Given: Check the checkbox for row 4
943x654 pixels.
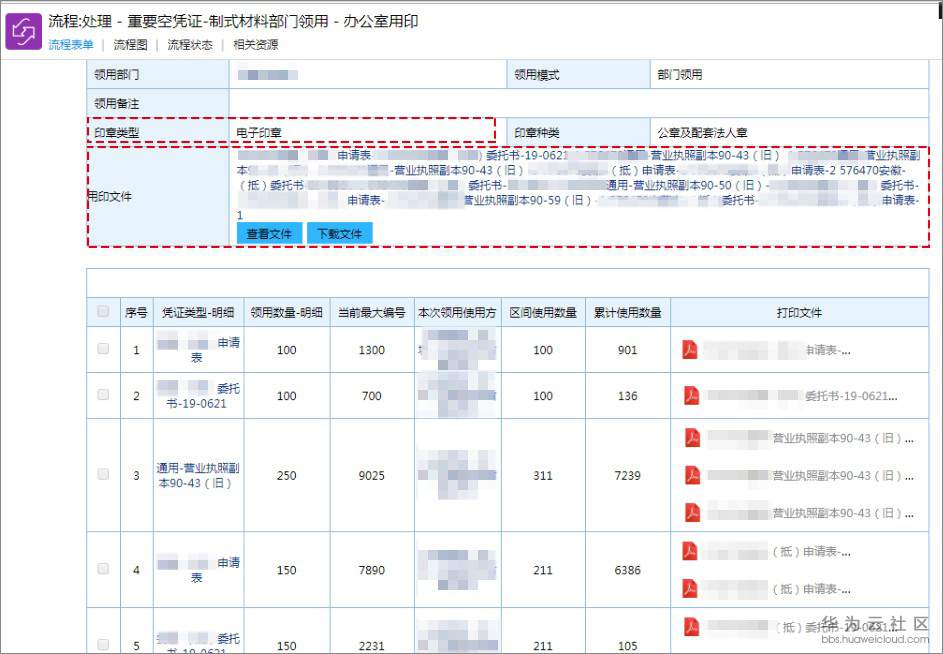Looking at the screenshot, I should pyautogui.click(x=103, y=569).
